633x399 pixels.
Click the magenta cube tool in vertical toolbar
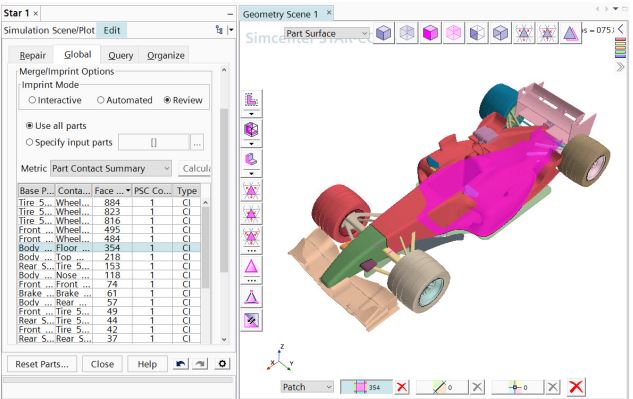[x=251, y=130]
